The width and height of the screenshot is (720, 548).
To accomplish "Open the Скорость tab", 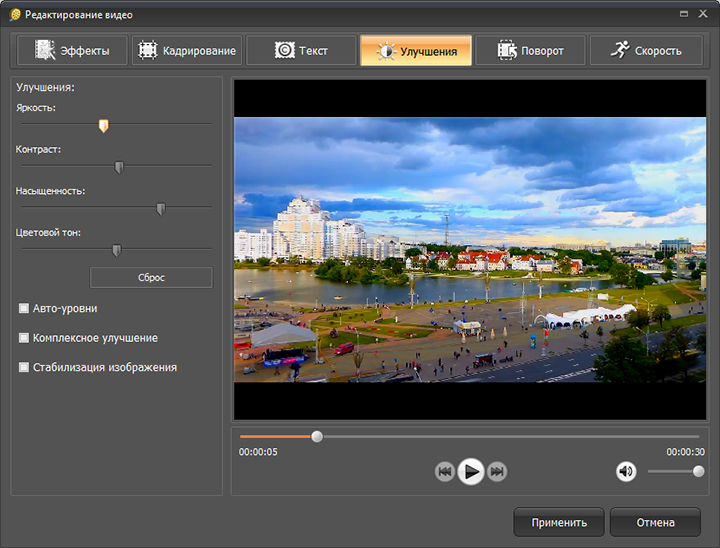I will (646, 51).
